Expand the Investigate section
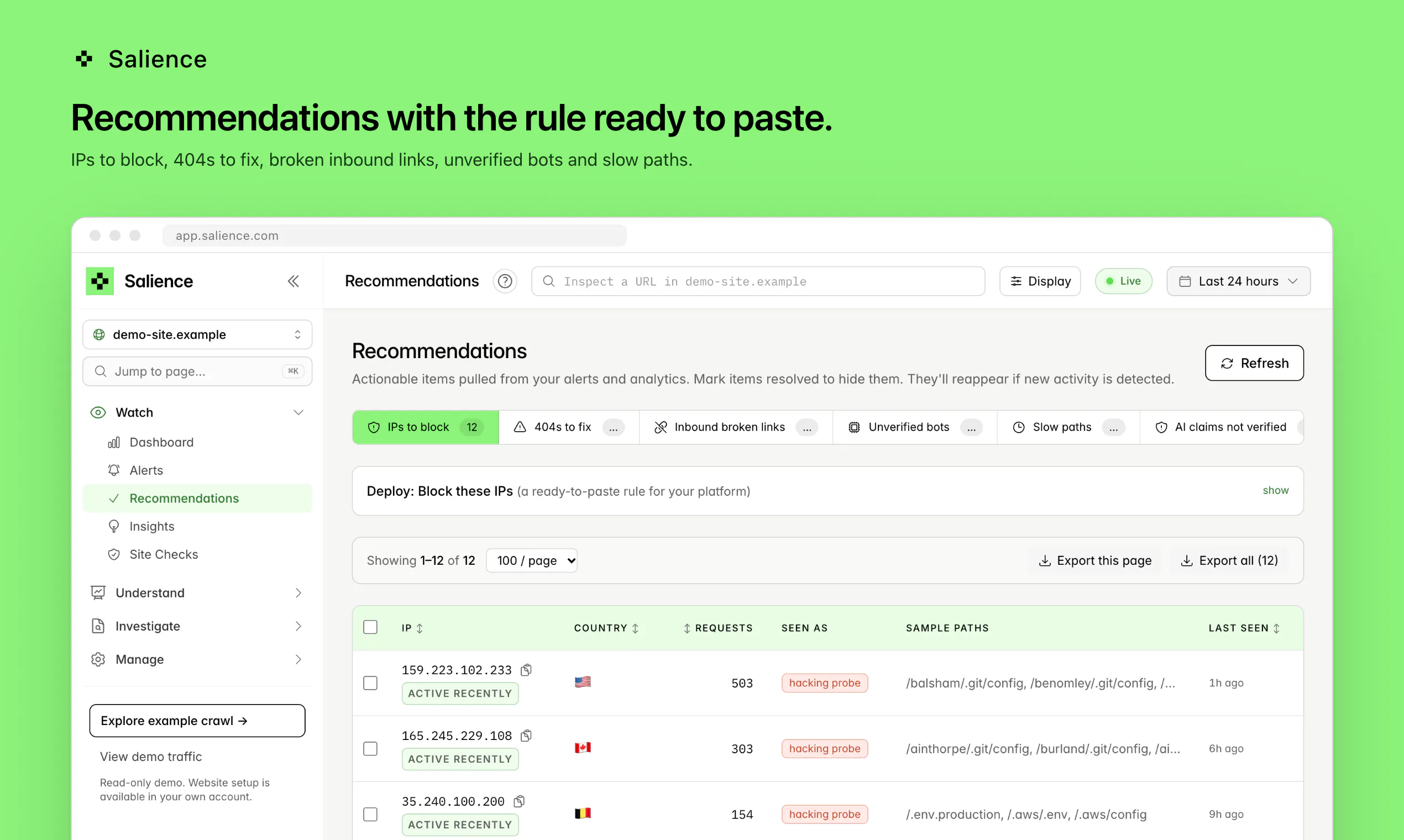Viewport: 1404px width, 840px height. point(197,626)
